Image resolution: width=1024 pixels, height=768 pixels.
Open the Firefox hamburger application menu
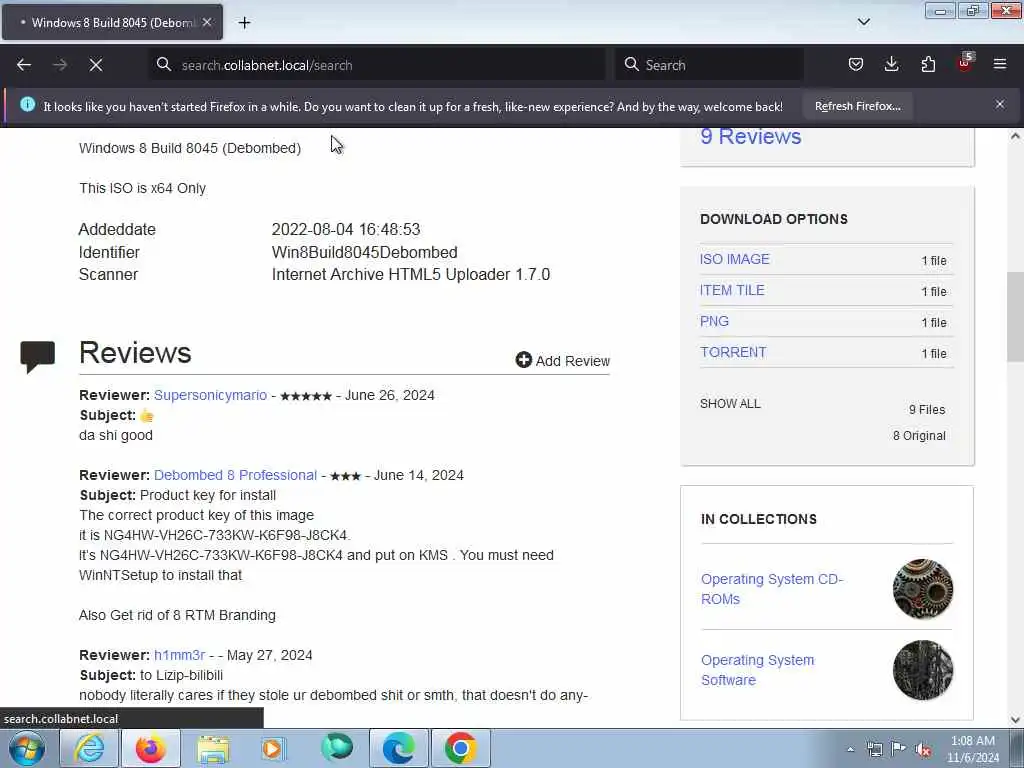tap(1000, 64)
